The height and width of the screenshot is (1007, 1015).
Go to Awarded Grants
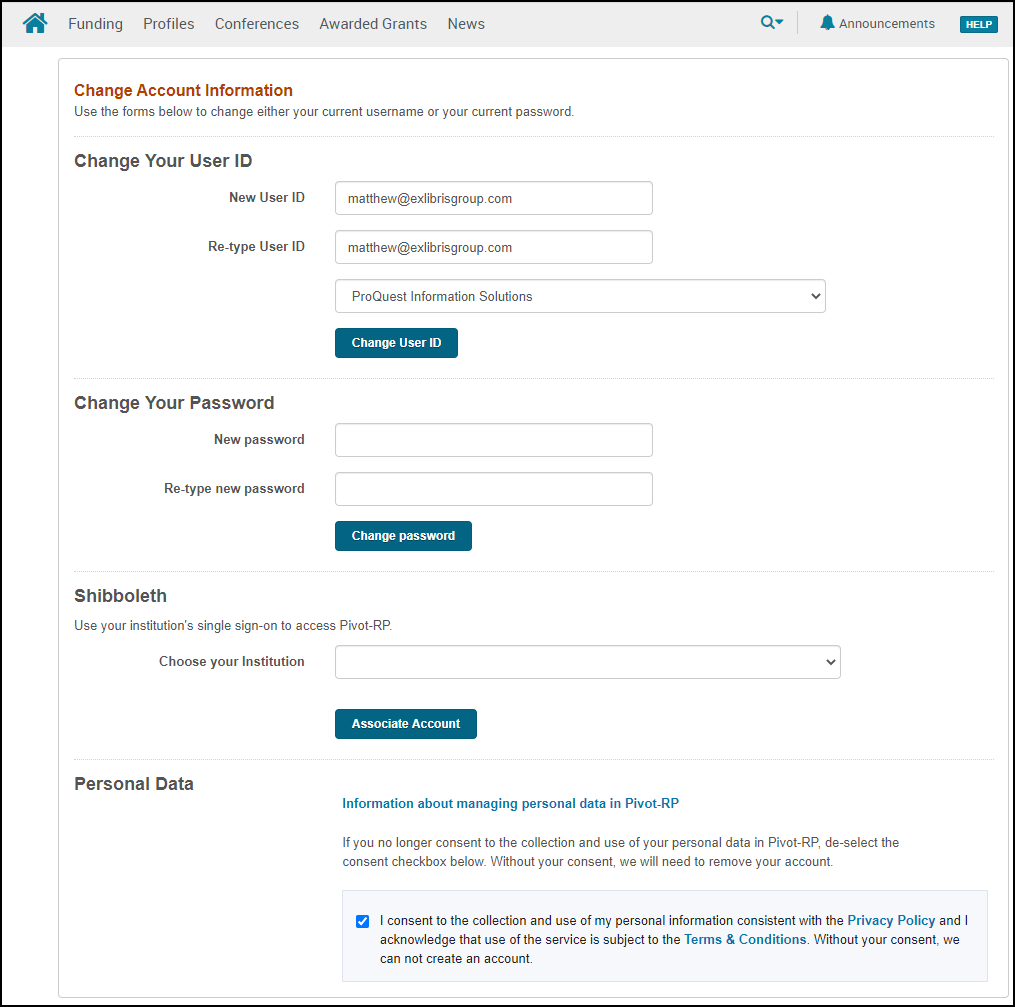[x=373, y=24]
